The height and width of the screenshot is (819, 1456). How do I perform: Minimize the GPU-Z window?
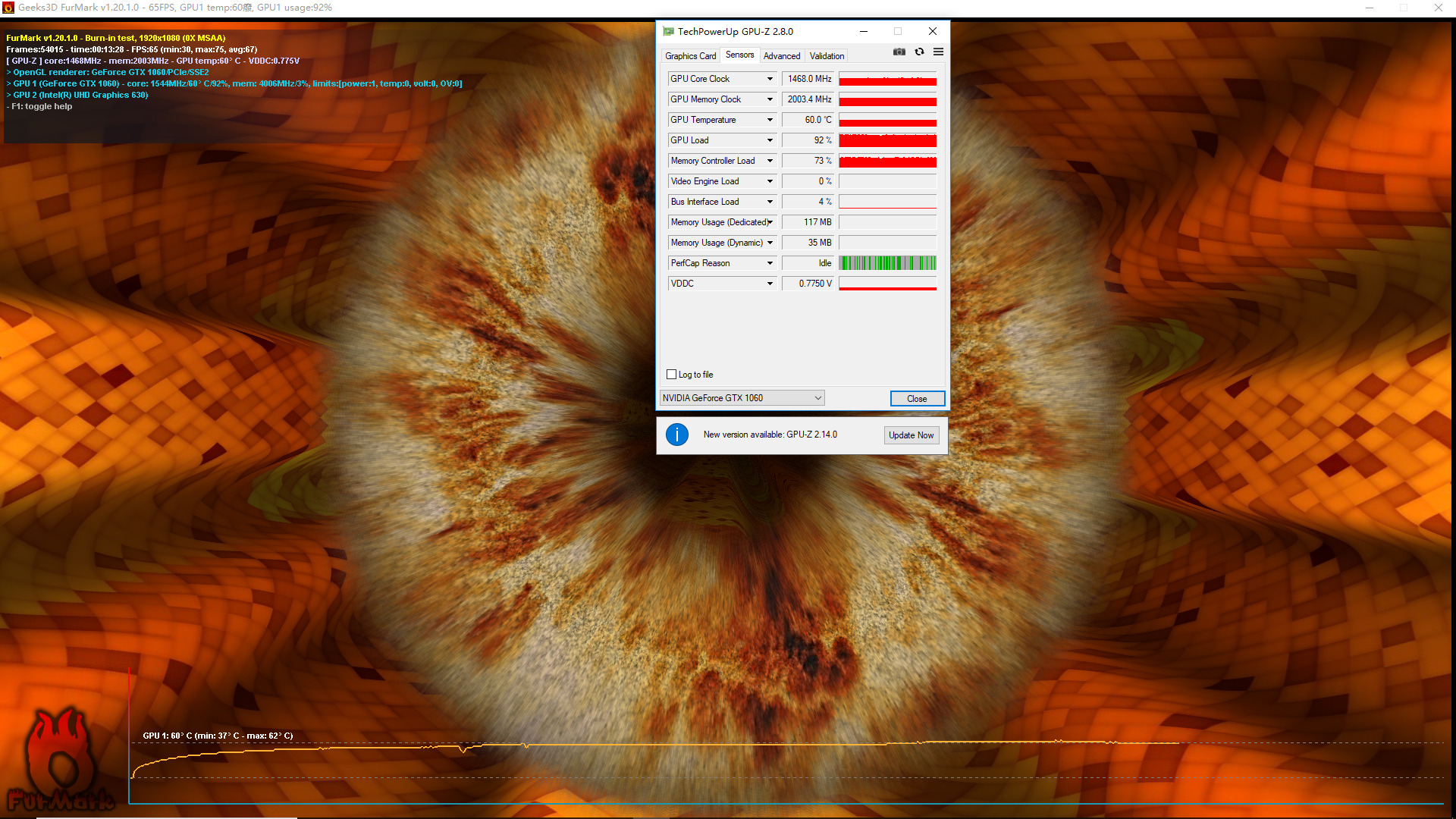[x=864, y=31]
